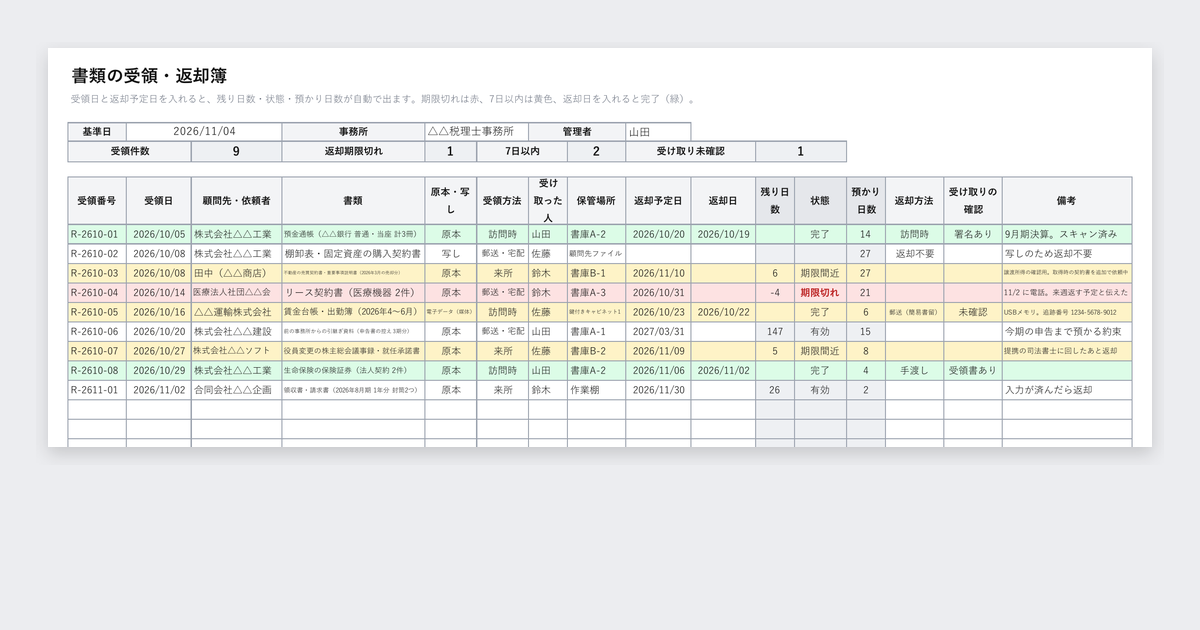Click client cell 株式会社△△ソフト
The height and width of the screenshot is (630, 1200).
[x=236, y=351]
